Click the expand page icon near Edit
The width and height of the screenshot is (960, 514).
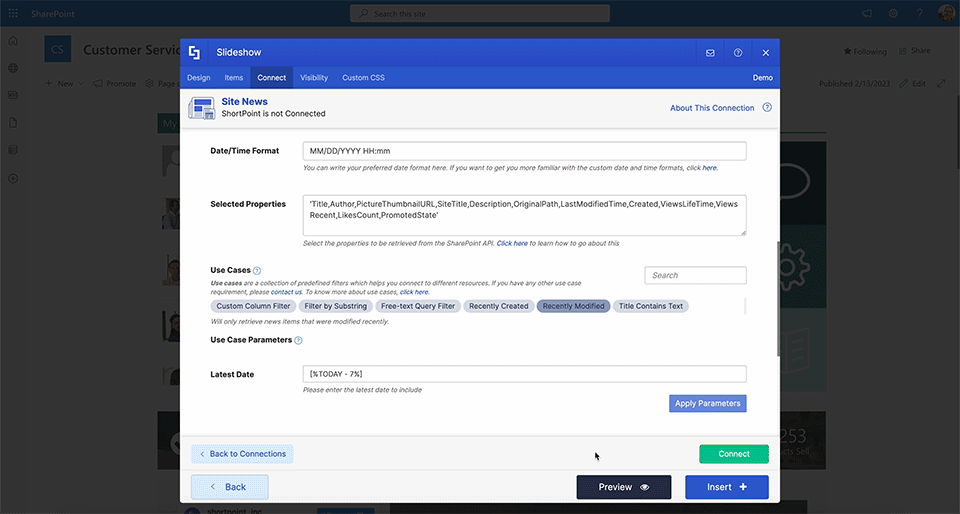pyautogui.click(x=941, y=84)
